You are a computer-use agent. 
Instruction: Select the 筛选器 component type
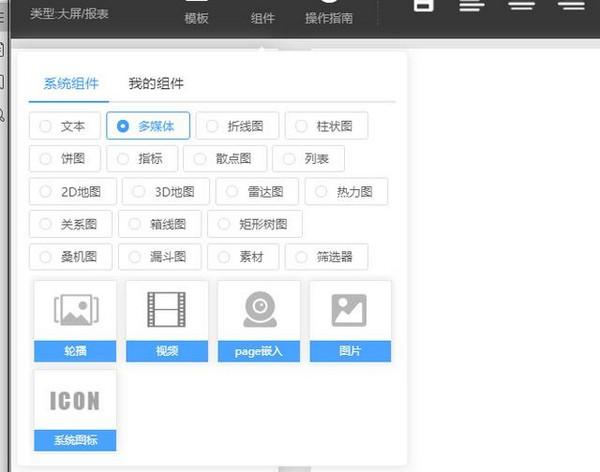pos(326,257)
